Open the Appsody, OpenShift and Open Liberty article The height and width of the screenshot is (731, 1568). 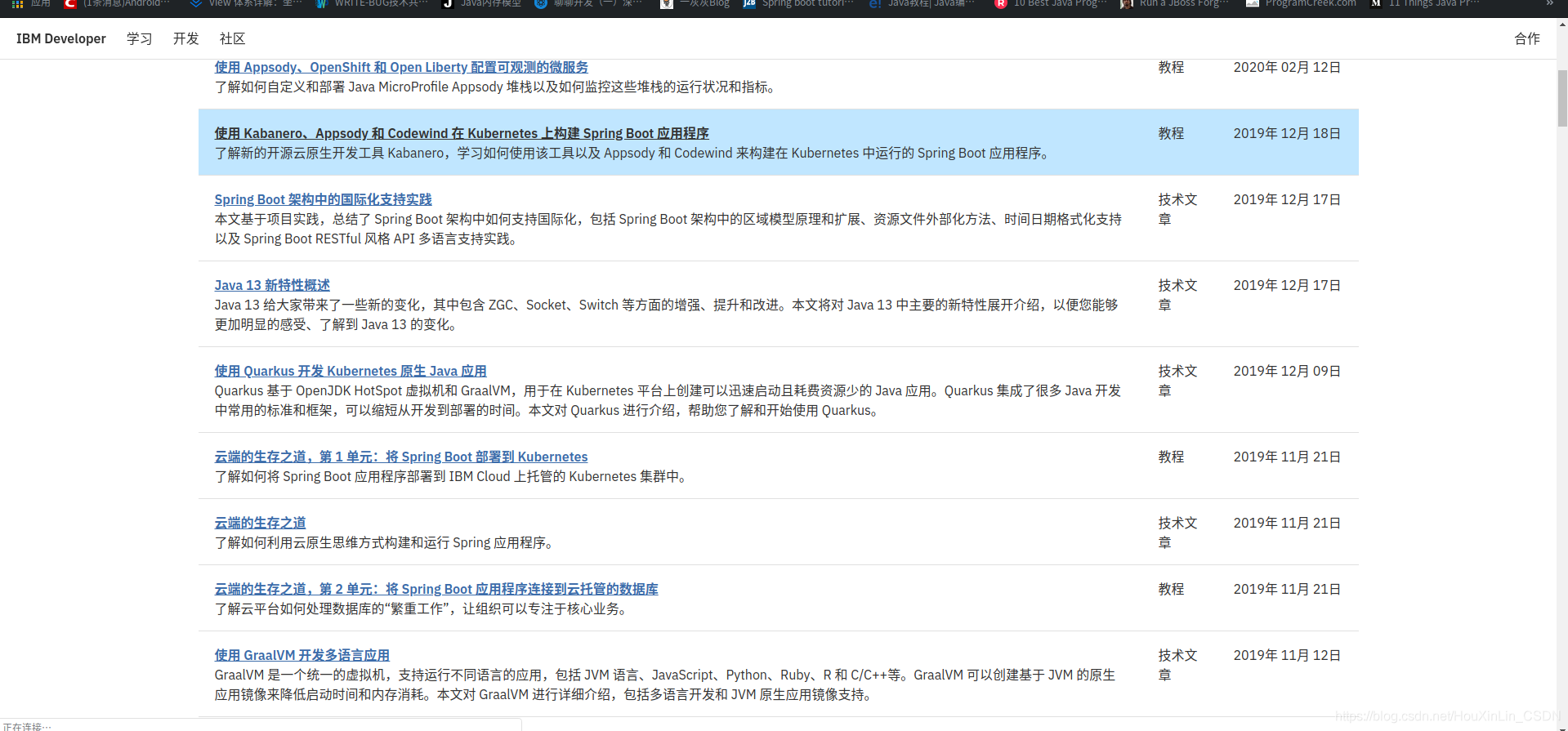(401, 67)
